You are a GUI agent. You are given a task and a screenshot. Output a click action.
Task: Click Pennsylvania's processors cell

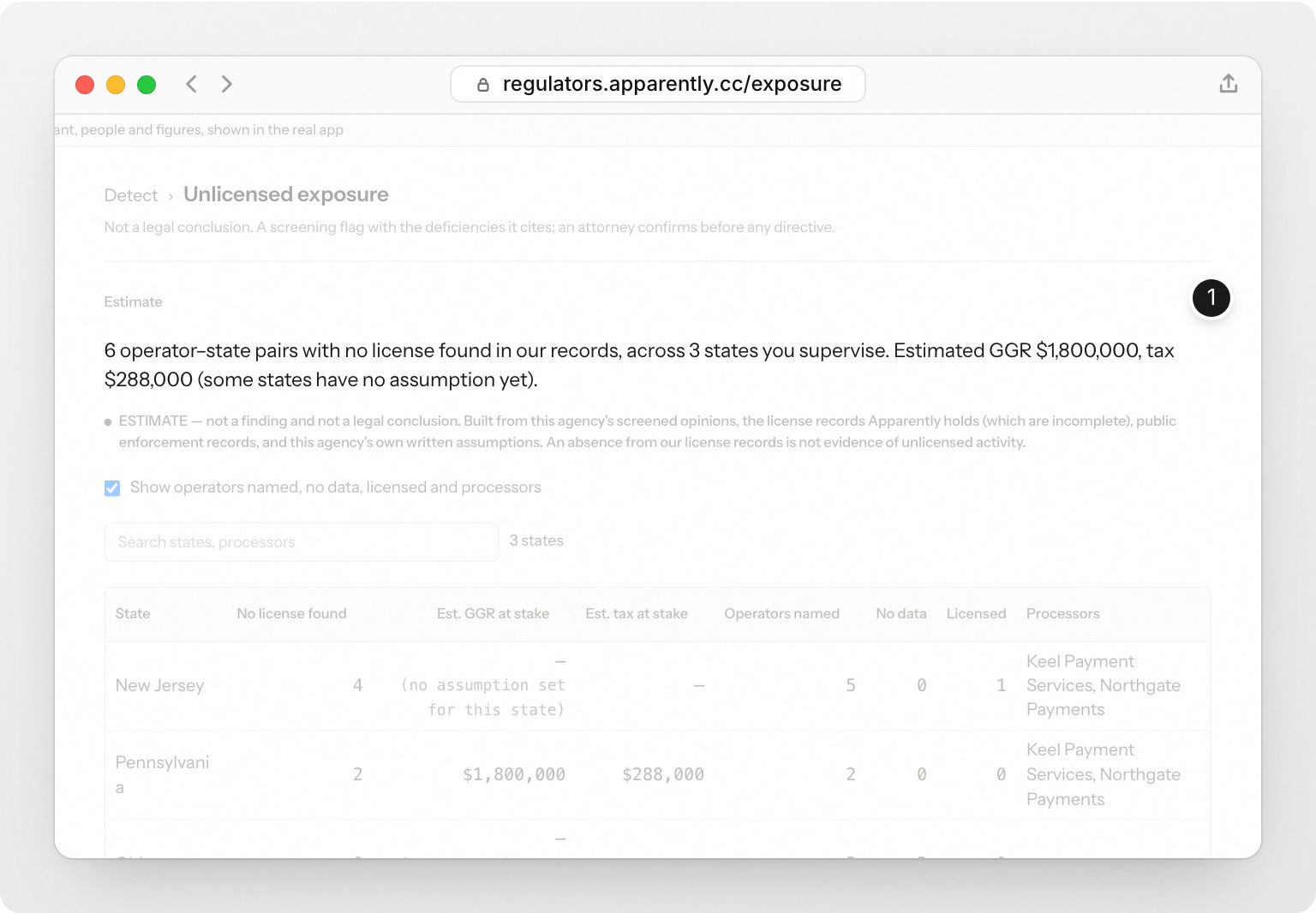coord(1104,774)
